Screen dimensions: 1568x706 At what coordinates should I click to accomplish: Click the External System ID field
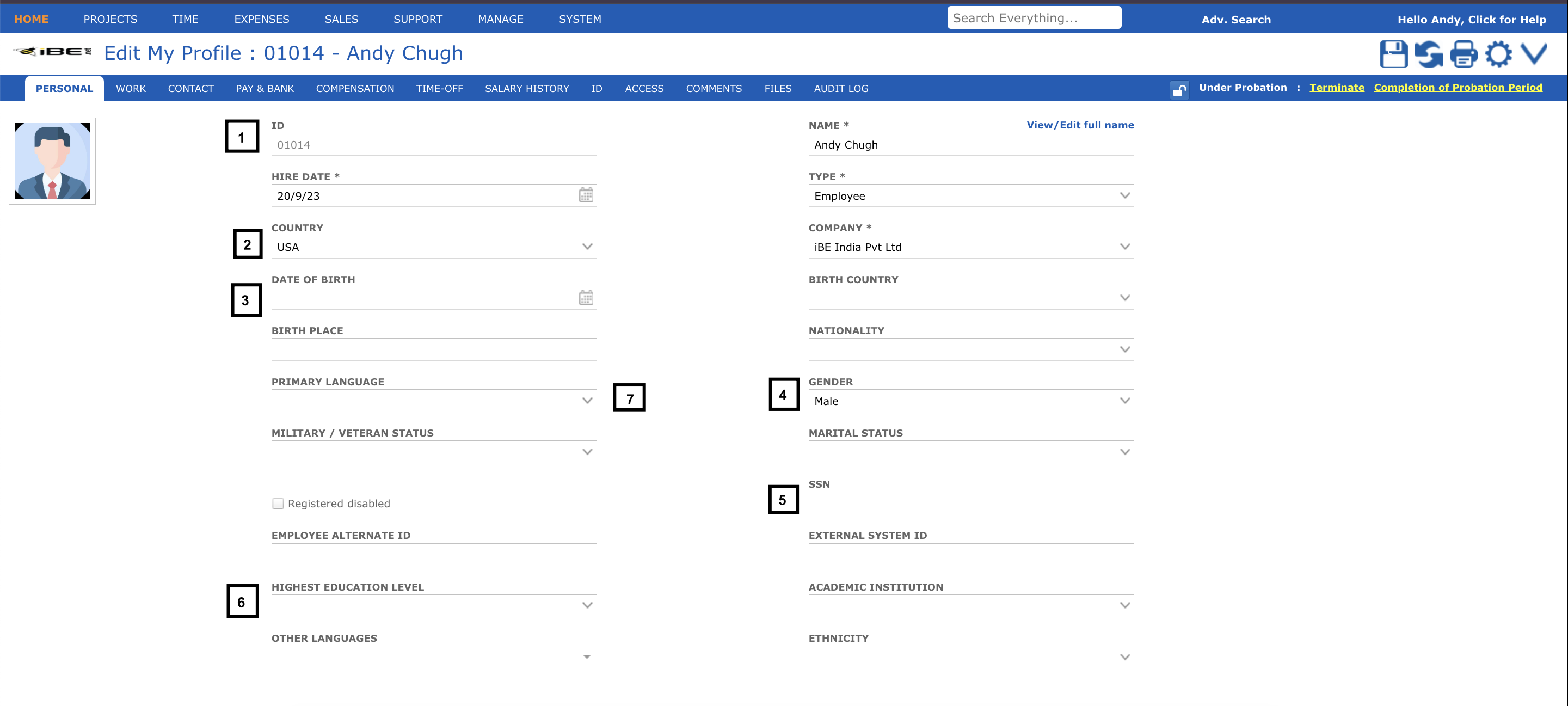tap(971, 555)
